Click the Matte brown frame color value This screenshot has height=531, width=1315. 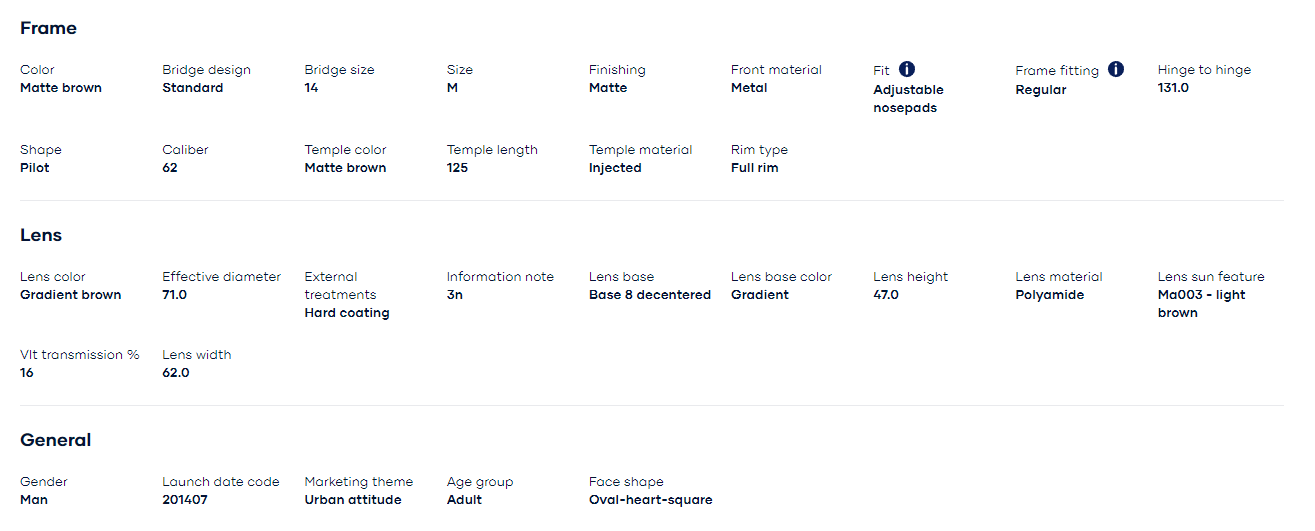61,88
